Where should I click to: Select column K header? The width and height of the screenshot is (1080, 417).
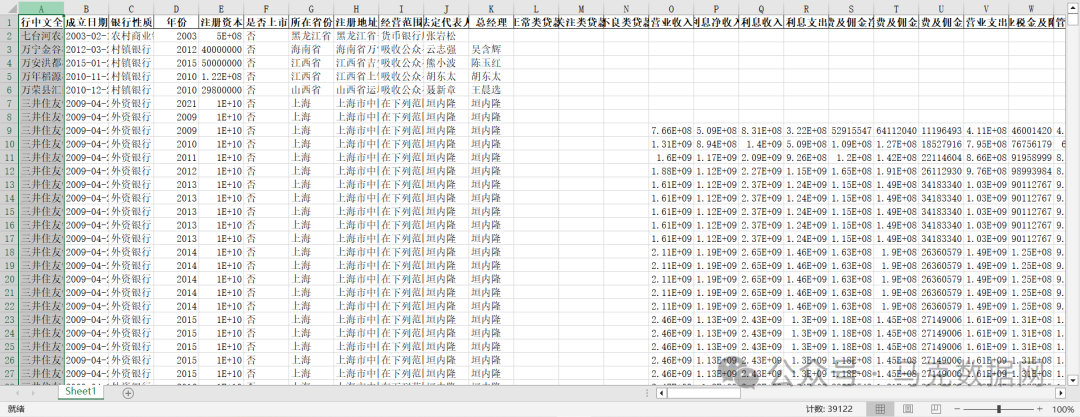pos(490,9)
